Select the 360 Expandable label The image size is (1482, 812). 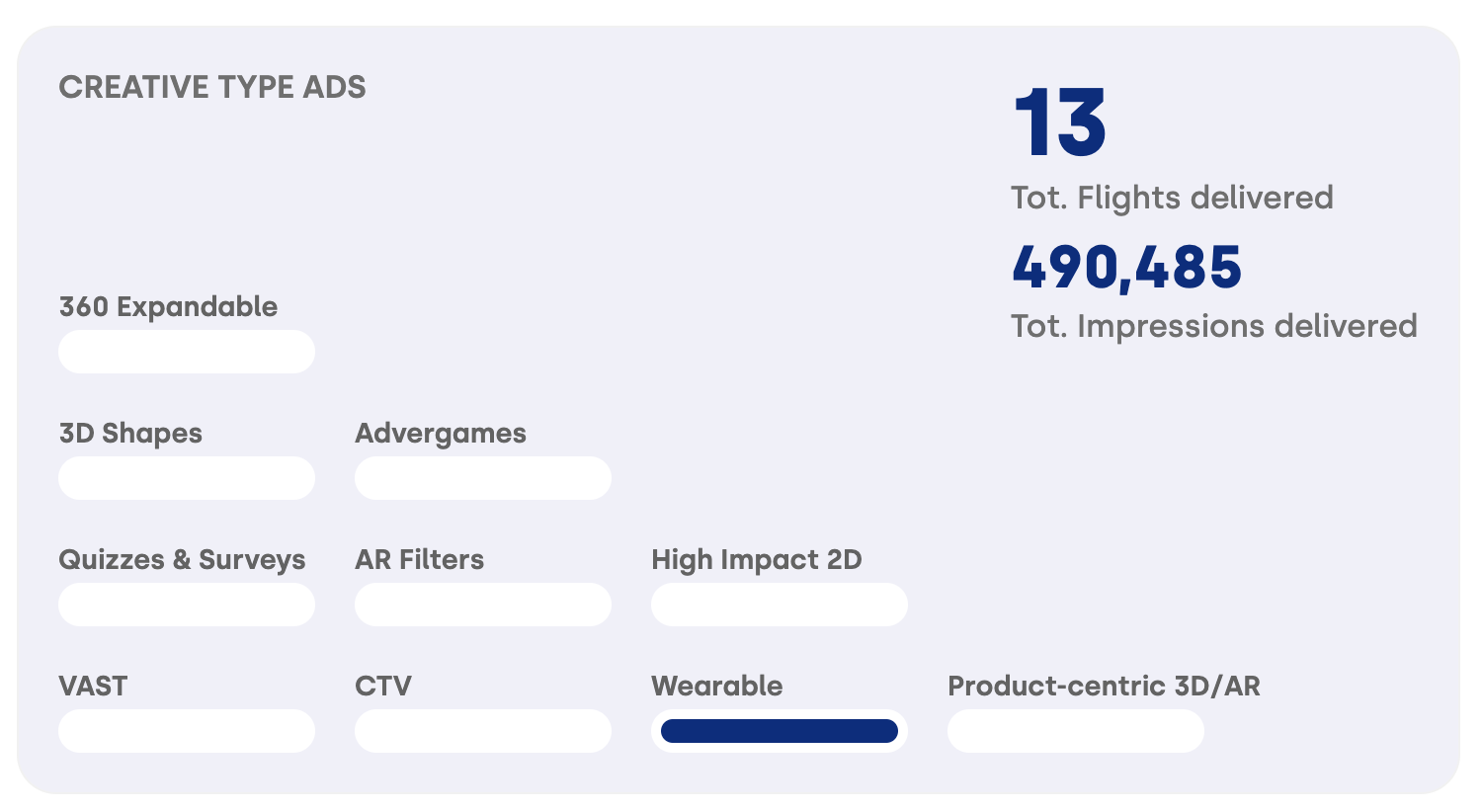coord(169,307)
